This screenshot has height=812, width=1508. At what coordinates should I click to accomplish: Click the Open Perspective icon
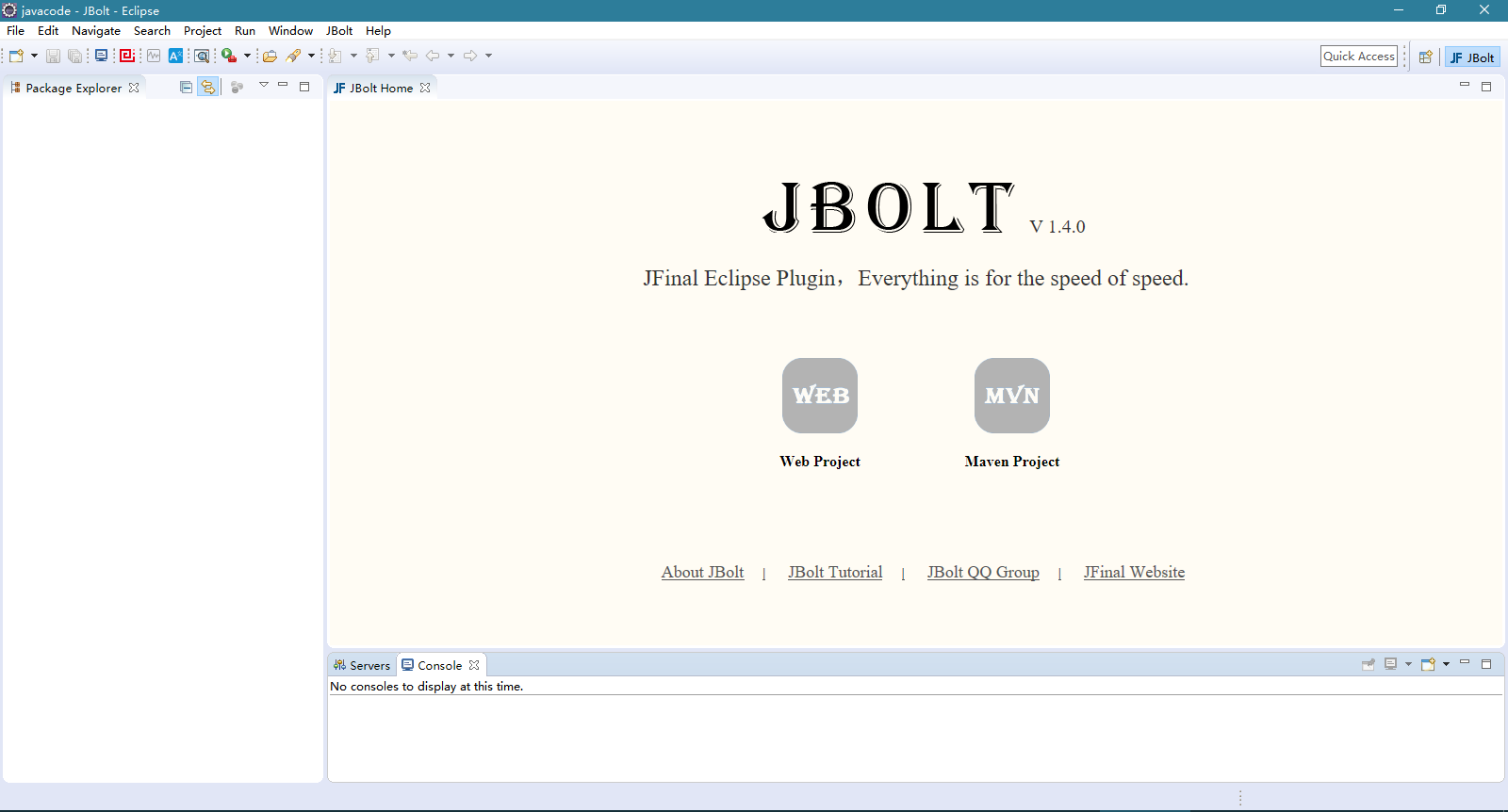tap(1426, 57)
